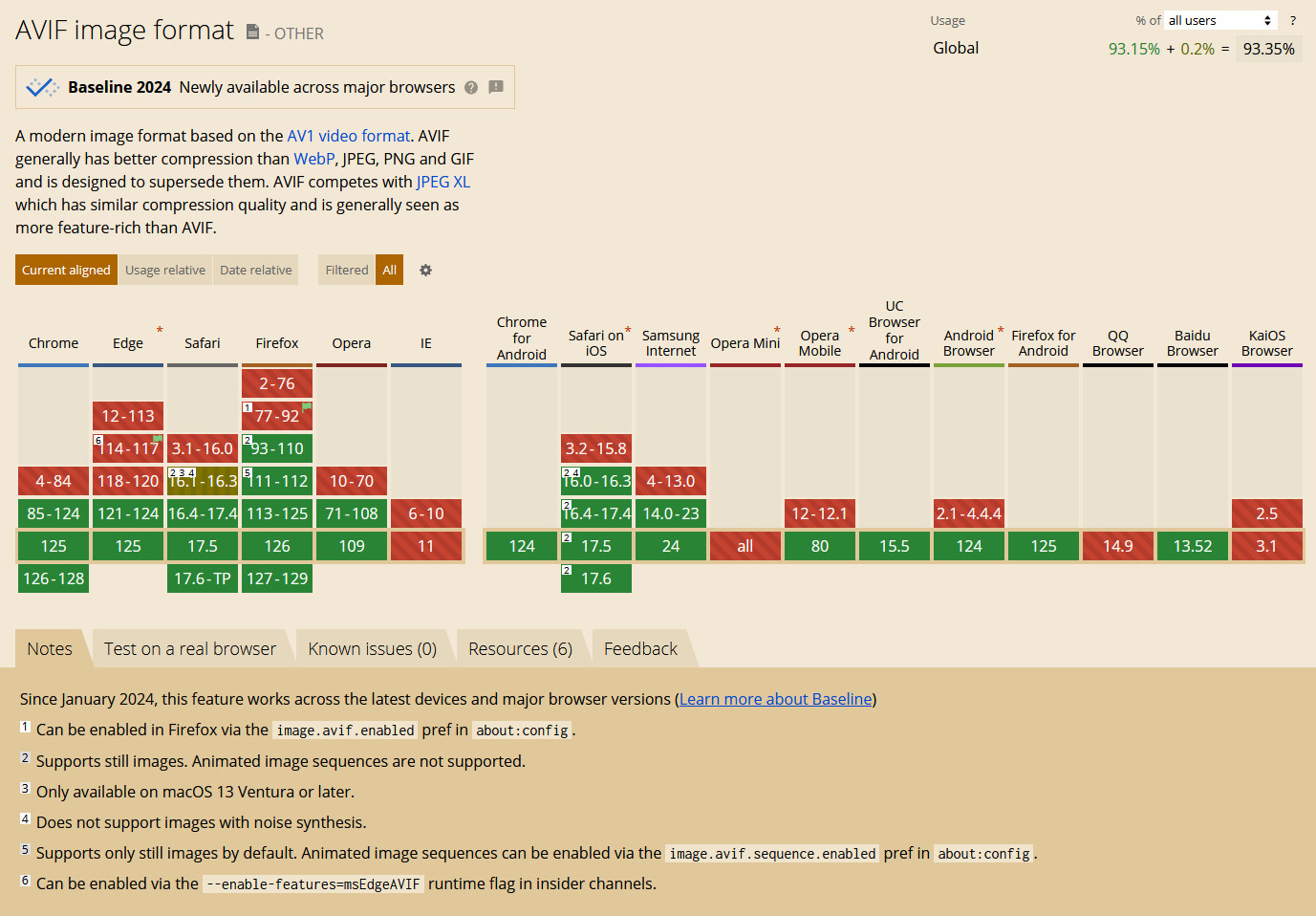The width and height of the screenshot is (1316, 916).
Task: Click Samsung Internet column header
Action: (671, 343)
